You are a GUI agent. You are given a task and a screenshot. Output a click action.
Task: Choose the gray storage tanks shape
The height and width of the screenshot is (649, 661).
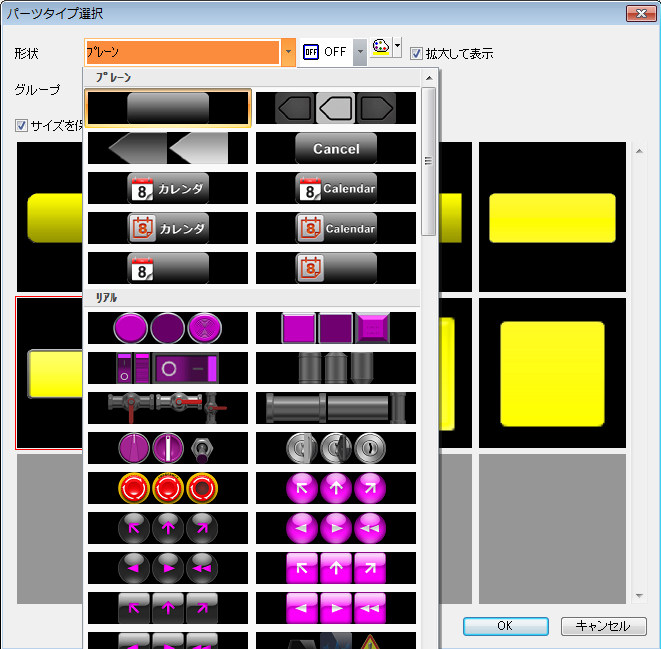coord(336,367)
